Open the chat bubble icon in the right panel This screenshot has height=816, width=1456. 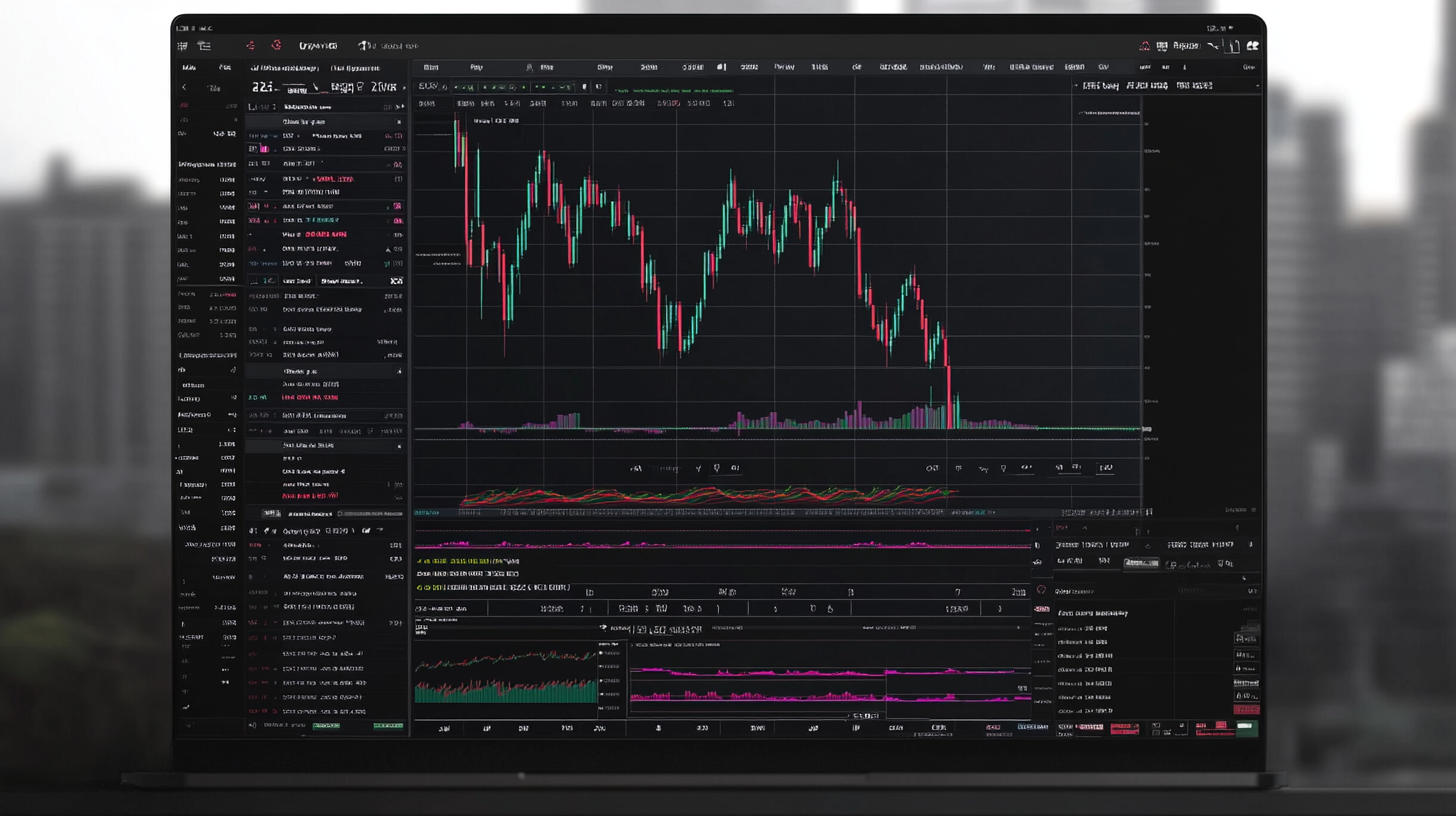click(x=1040, y=590)
